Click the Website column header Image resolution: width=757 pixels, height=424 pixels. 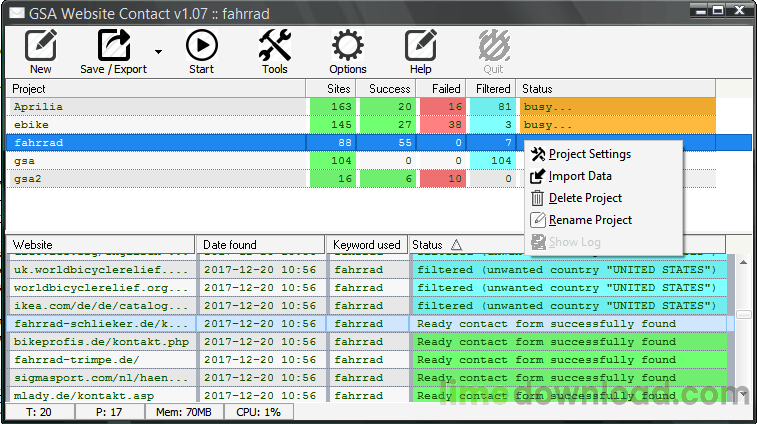click(x=100, y=245)
